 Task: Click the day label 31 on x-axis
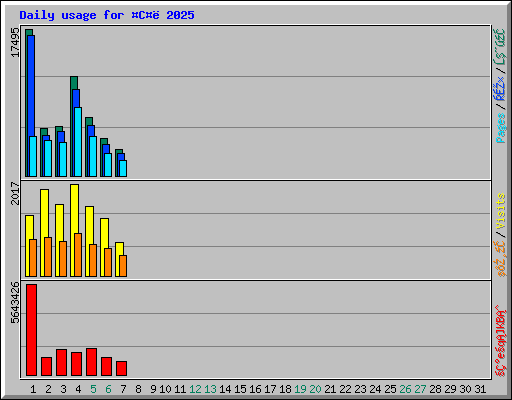(480, 389)
